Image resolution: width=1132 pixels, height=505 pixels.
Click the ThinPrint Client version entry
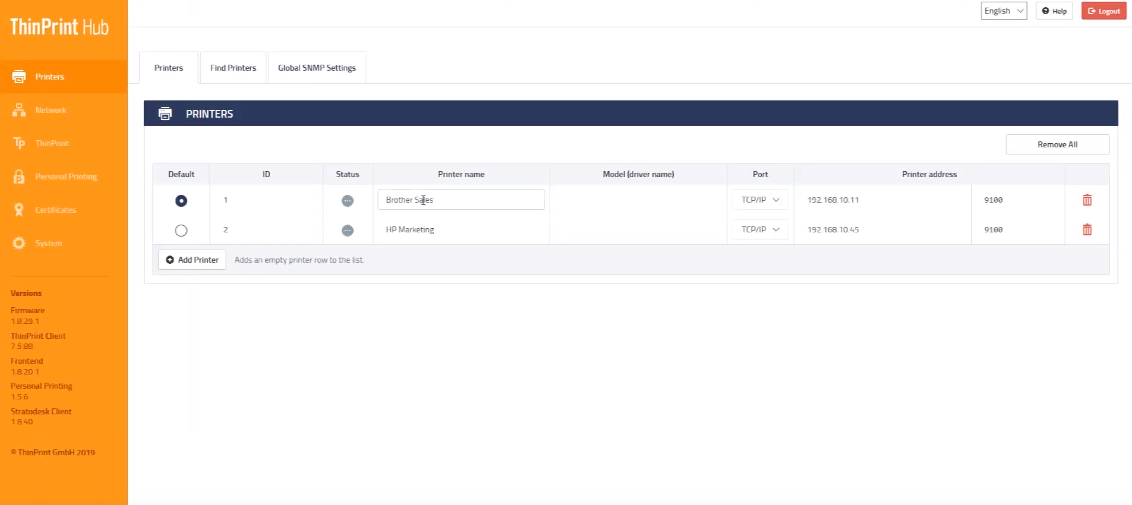[38, 341]
